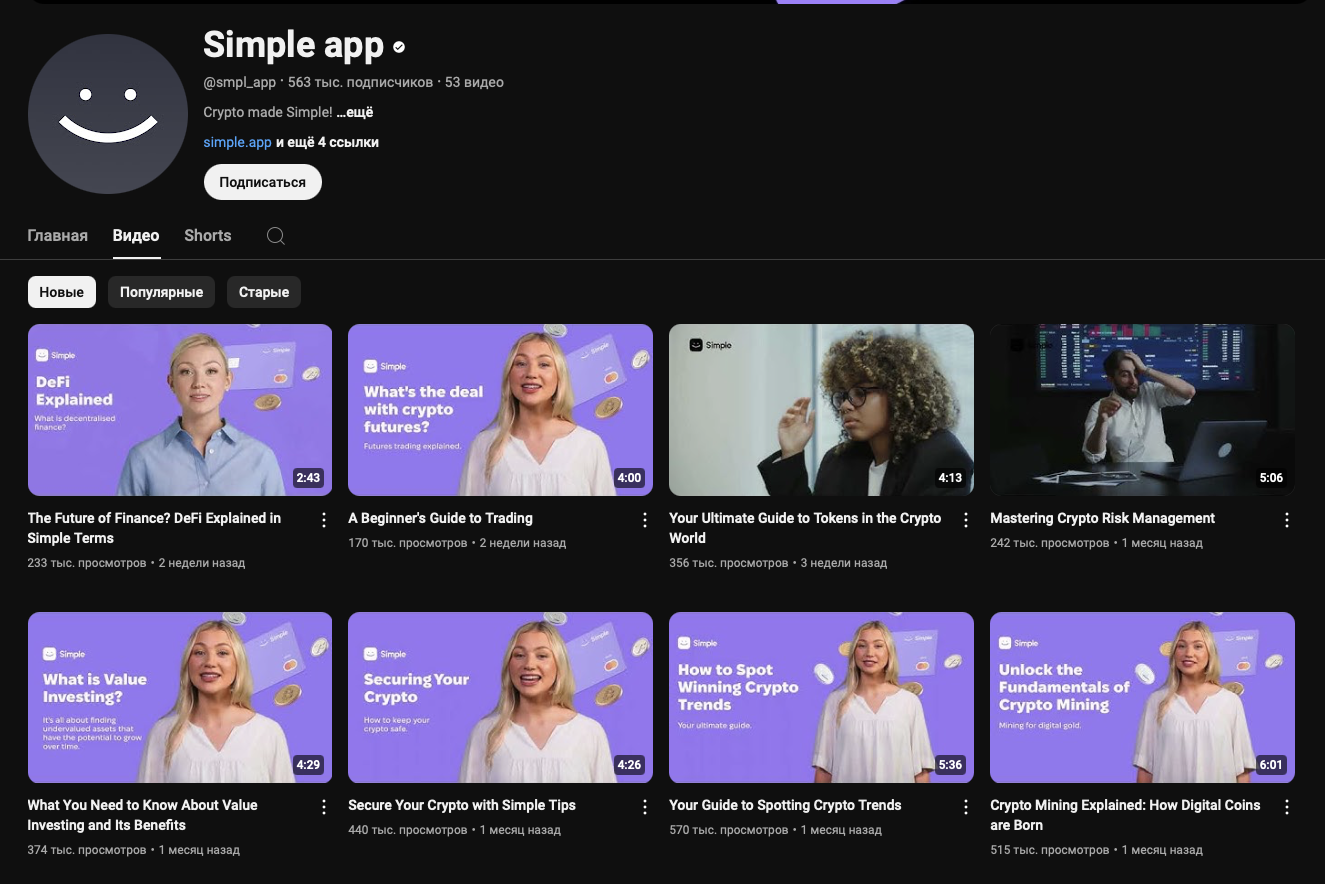The image size is (1325, 884).
Task: Click 233 тыс. просмотров view count
Action: coord(87,563)
